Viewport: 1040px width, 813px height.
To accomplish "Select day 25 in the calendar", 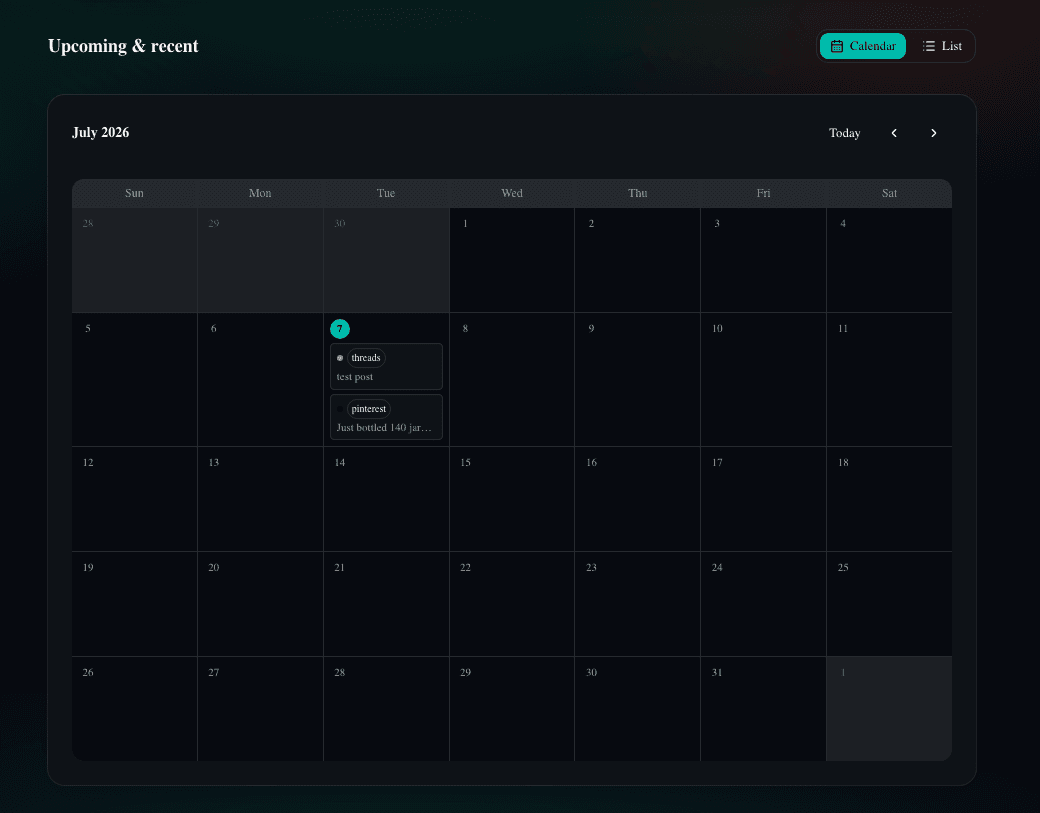I will pos(889,604).
